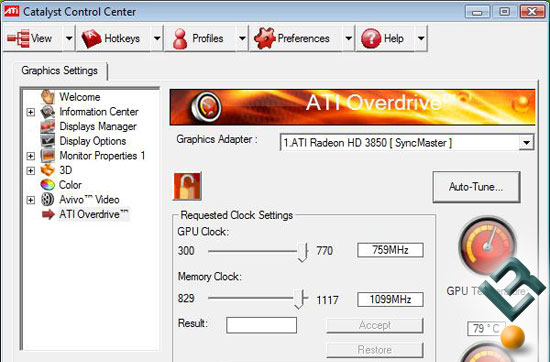Minimize the Catalyst Control Center window
The height and width of the screenshot is (362, 550).
tap(477, 12)
